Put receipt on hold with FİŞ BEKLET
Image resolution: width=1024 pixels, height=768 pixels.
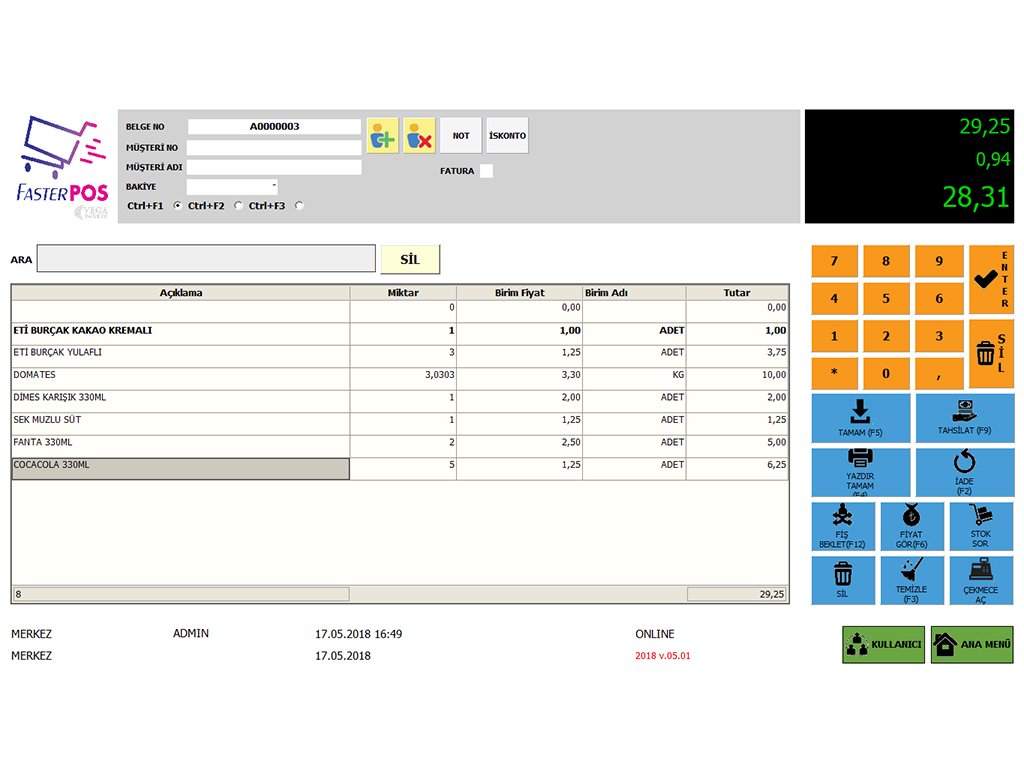[x=843, y=527]
